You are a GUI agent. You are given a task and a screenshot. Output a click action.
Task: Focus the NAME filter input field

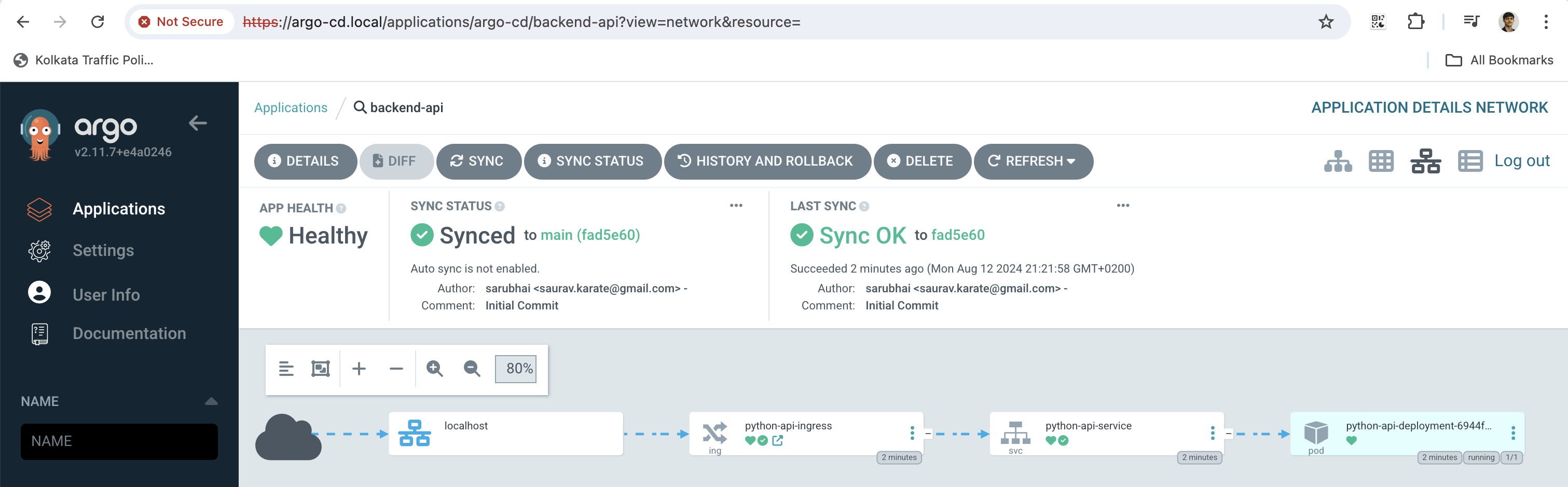[119, 441]
